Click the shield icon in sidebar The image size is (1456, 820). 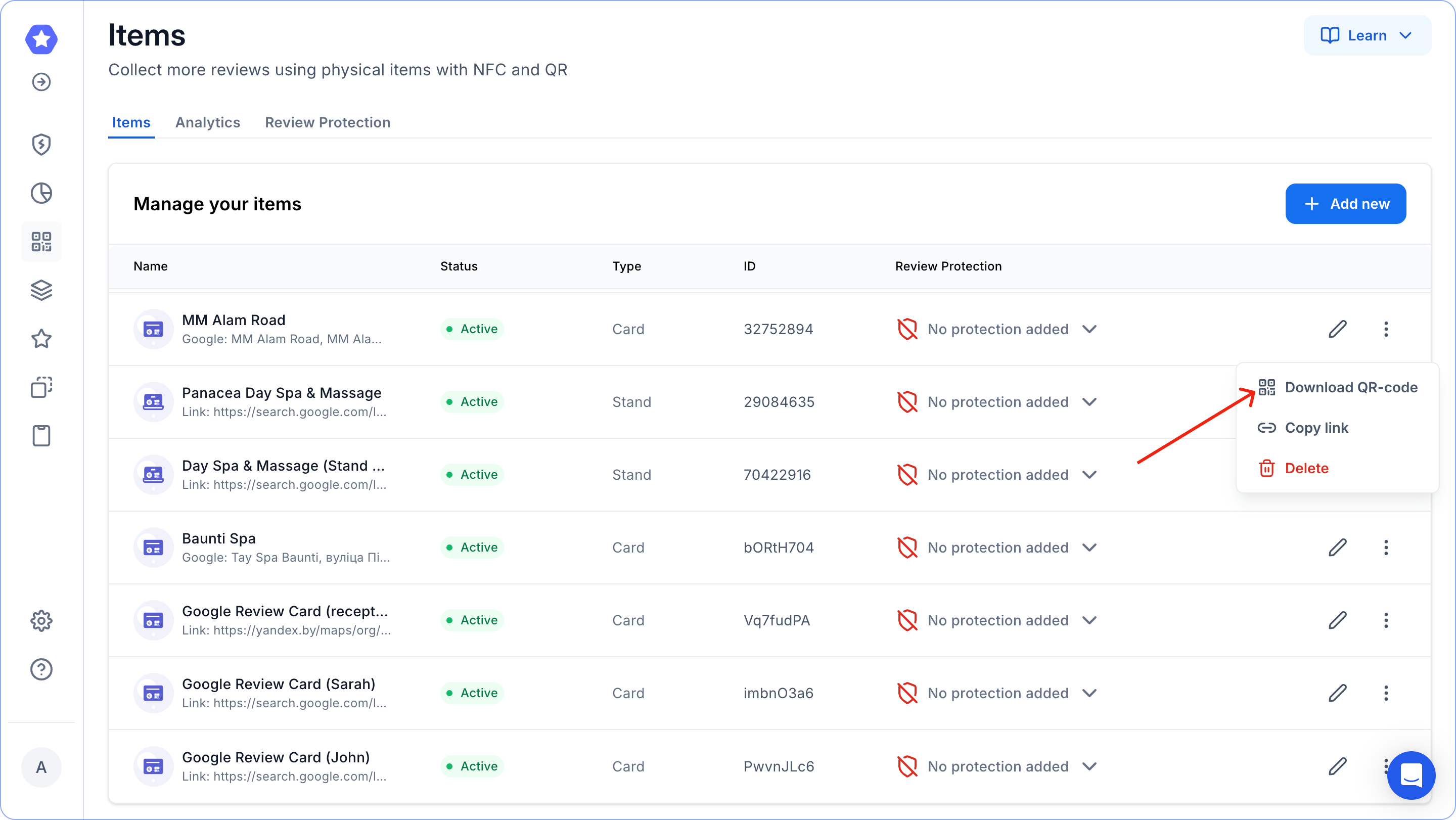(x=41, y=145)
